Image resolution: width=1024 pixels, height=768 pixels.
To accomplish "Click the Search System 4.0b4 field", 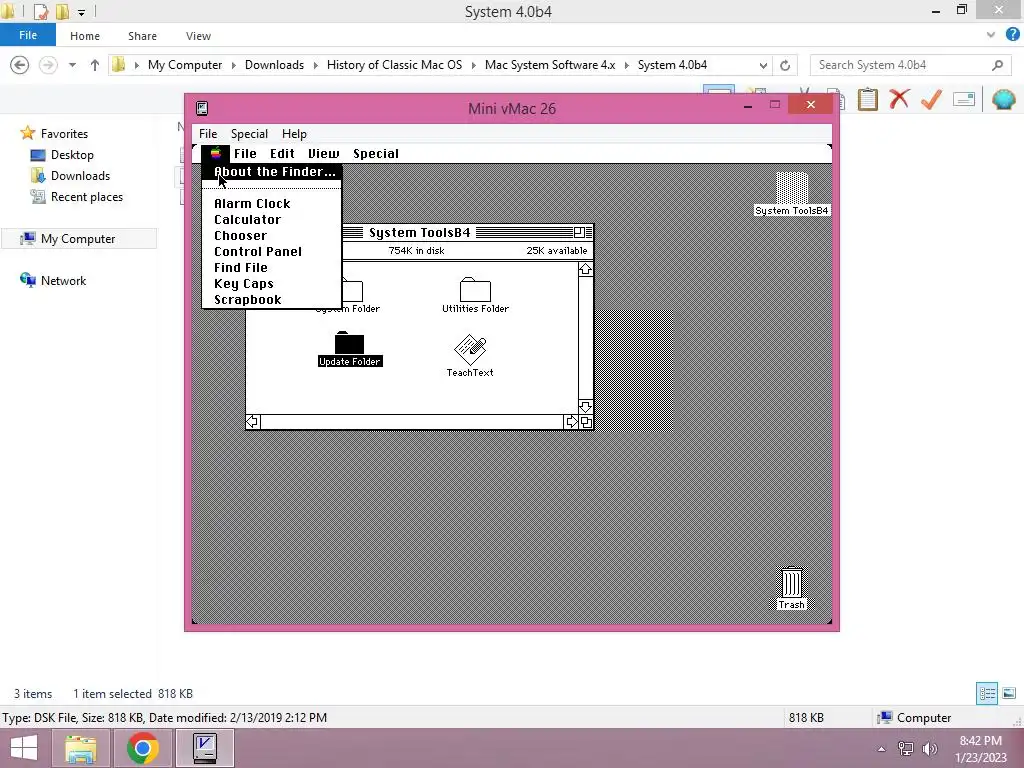I will pos(909,65).
